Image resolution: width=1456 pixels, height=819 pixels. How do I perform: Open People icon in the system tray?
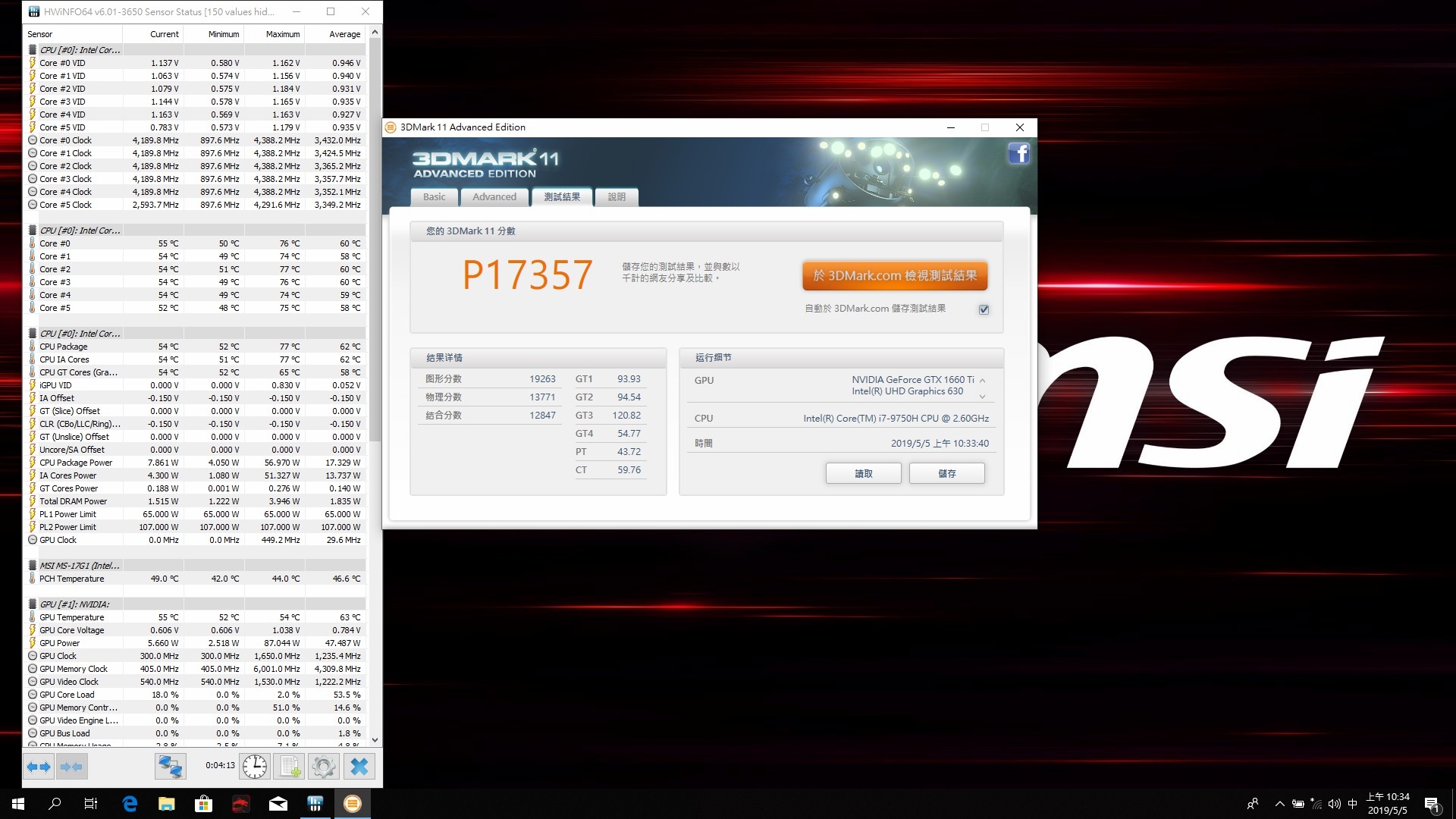coord(1253,804)
